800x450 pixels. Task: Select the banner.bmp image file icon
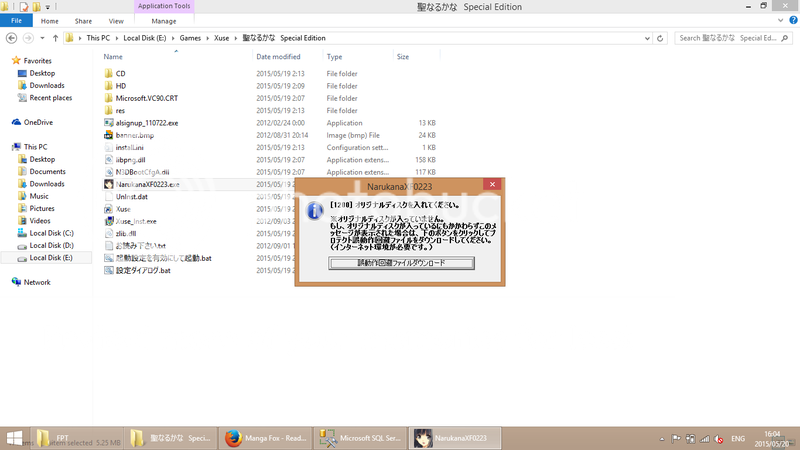(x=109, y=135)
